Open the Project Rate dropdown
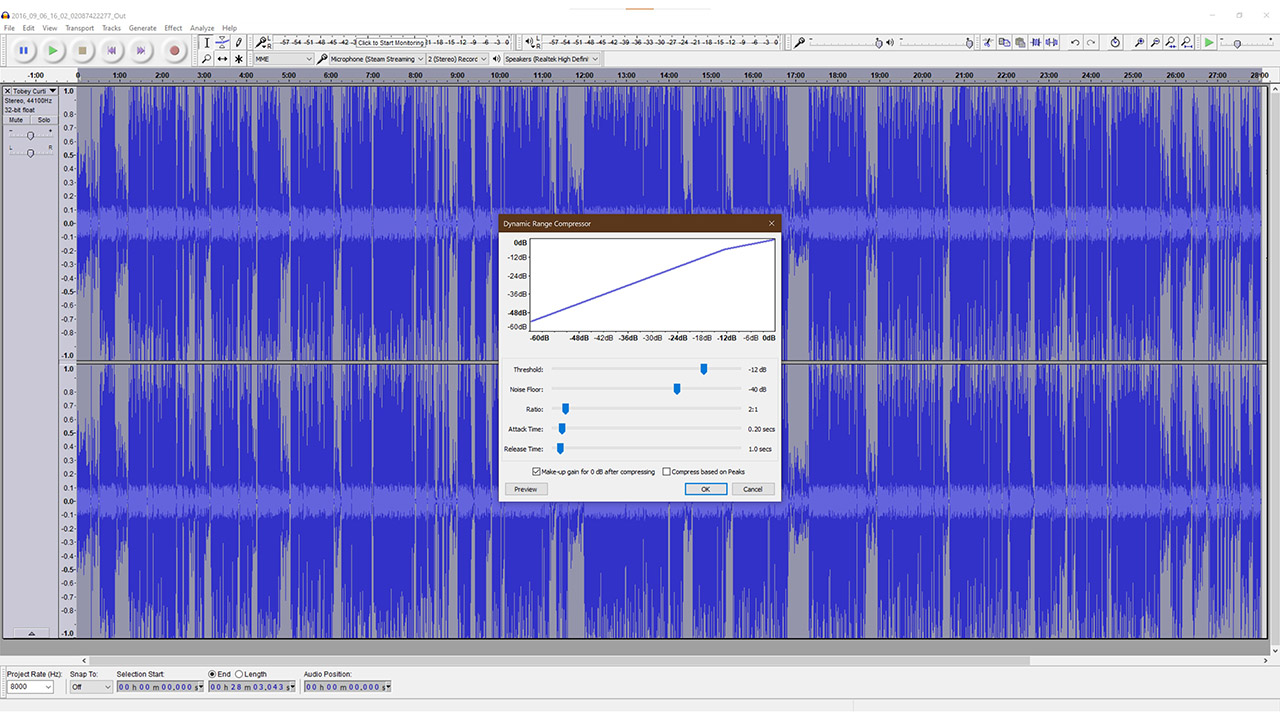Viewport: 1280px width, 720px height. [x=30, y=687]
